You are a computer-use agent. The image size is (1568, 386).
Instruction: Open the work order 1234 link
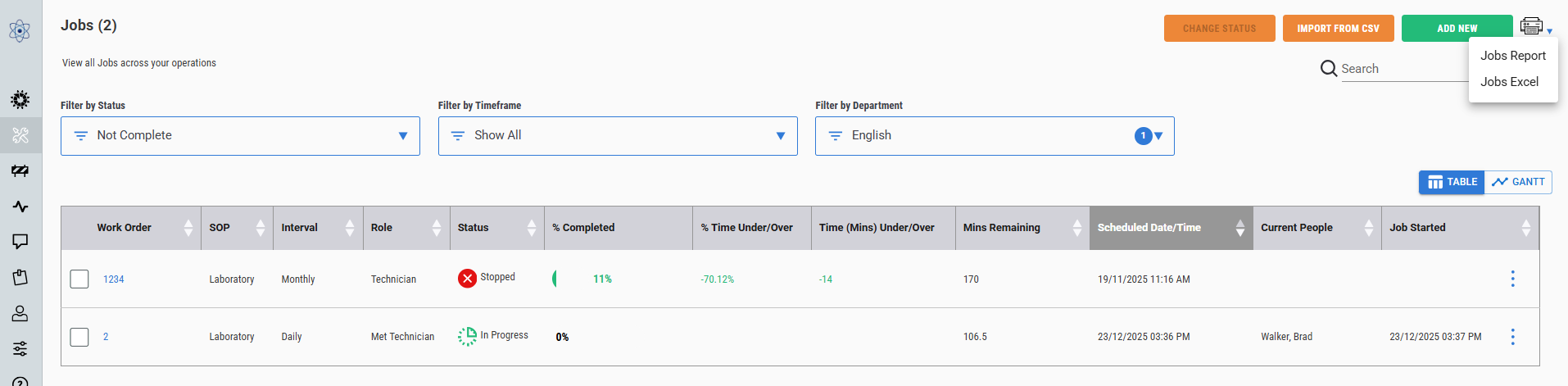click(x=114, y=279)
